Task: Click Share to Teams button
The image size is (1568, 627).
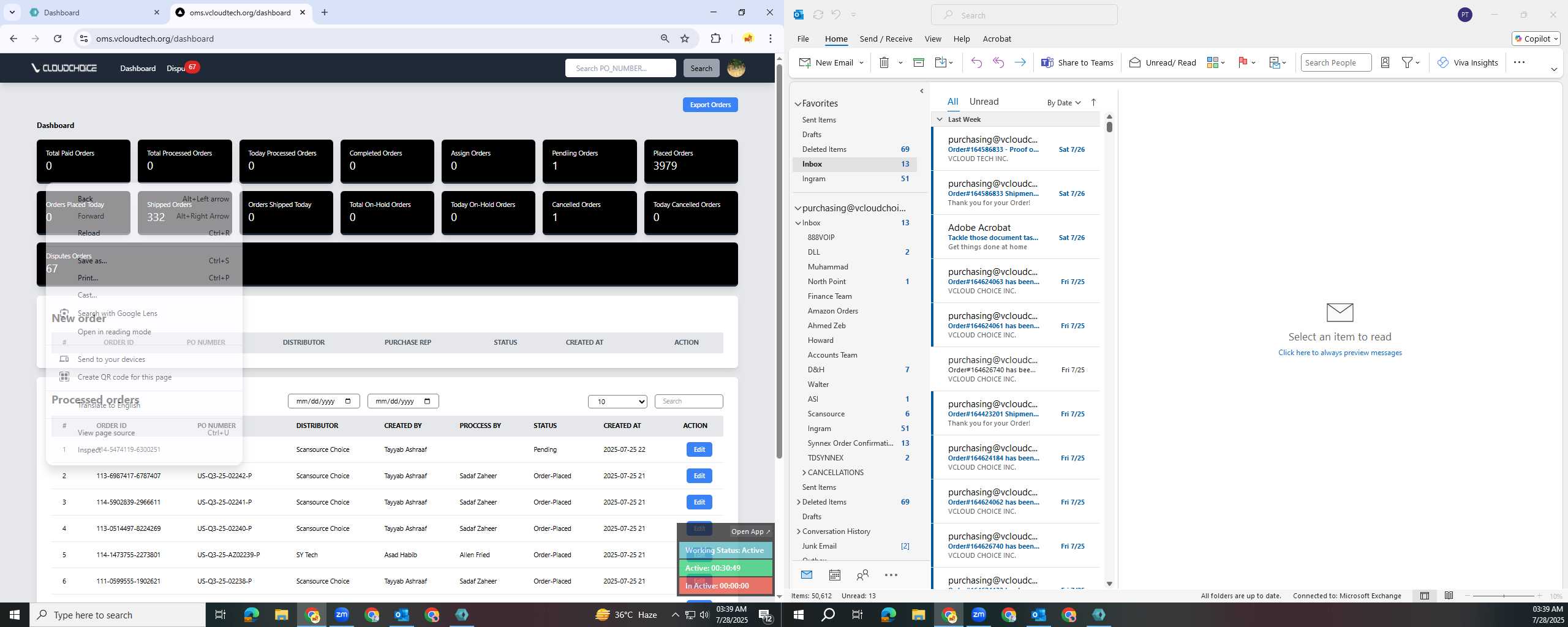Action: [1077, 62]
